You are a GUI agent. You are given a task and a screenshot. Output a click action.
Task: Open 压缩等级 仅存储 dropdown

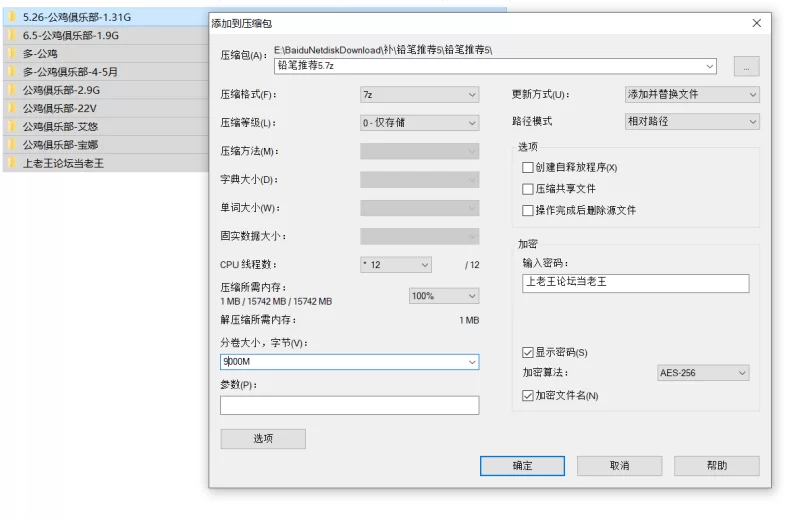tap(419, 122)
